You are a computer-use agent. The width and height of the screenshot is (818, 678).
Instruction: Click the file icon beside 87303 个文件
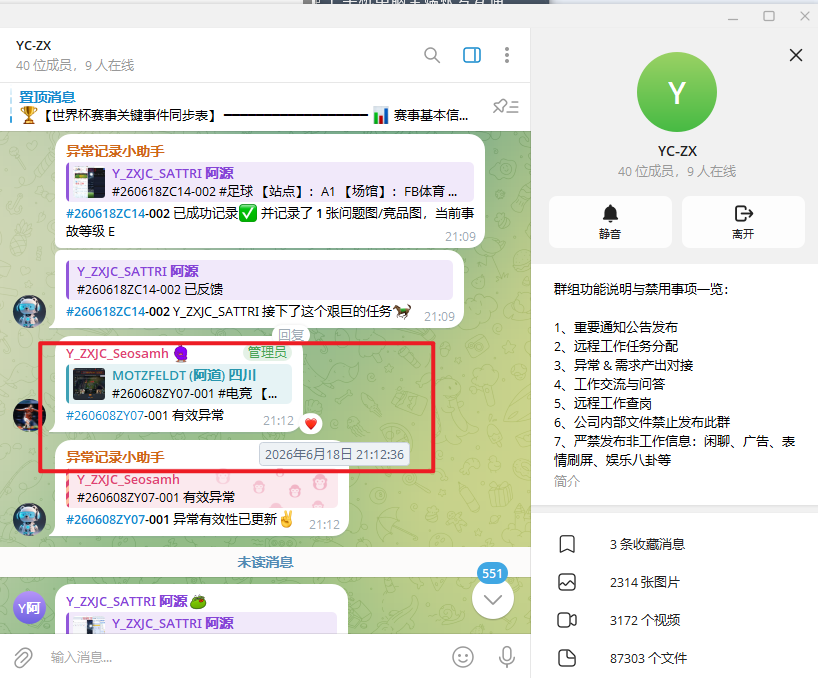click(567, 658)
